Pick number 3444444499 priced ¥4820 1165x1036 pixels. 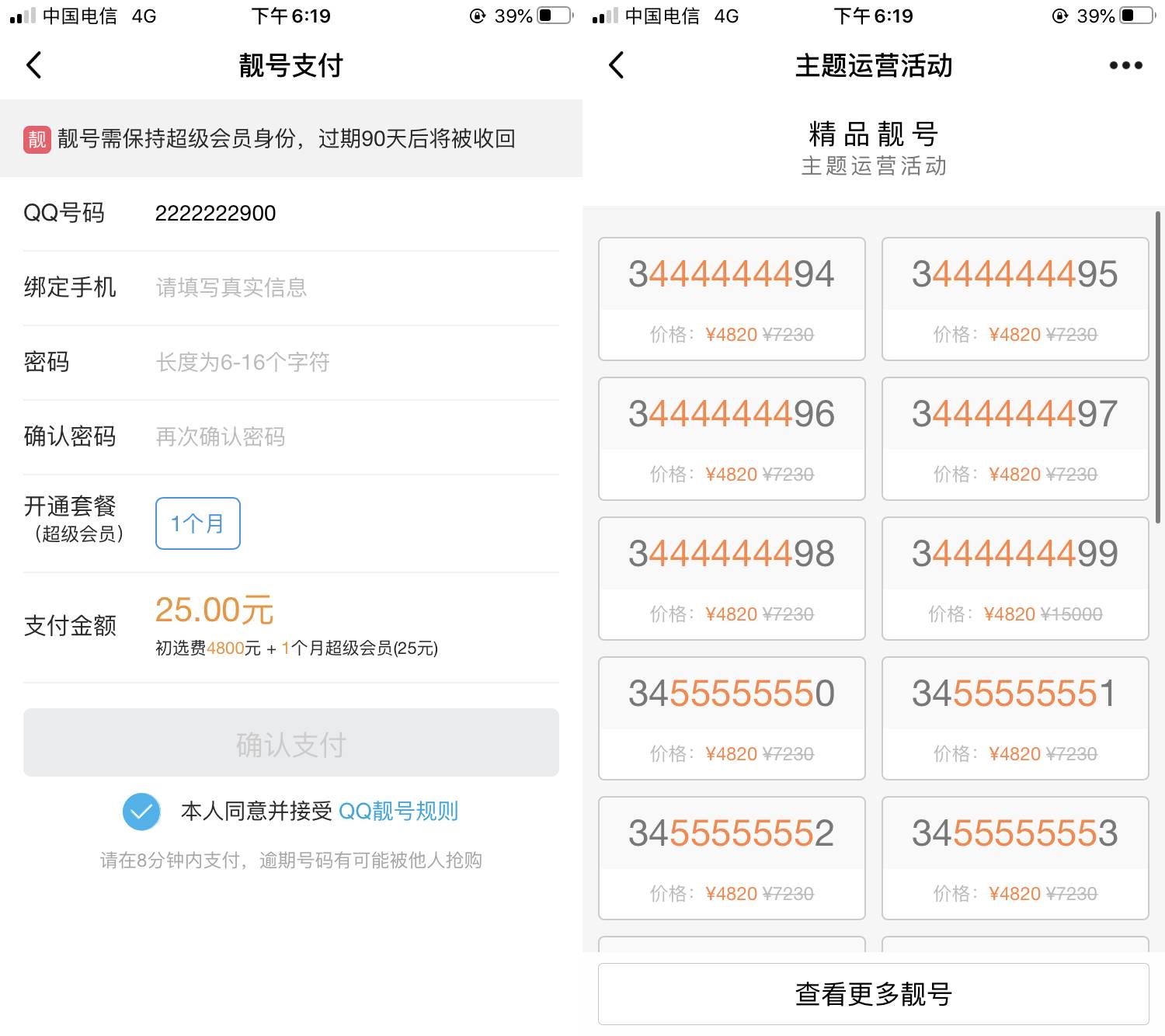point(1015,579)
